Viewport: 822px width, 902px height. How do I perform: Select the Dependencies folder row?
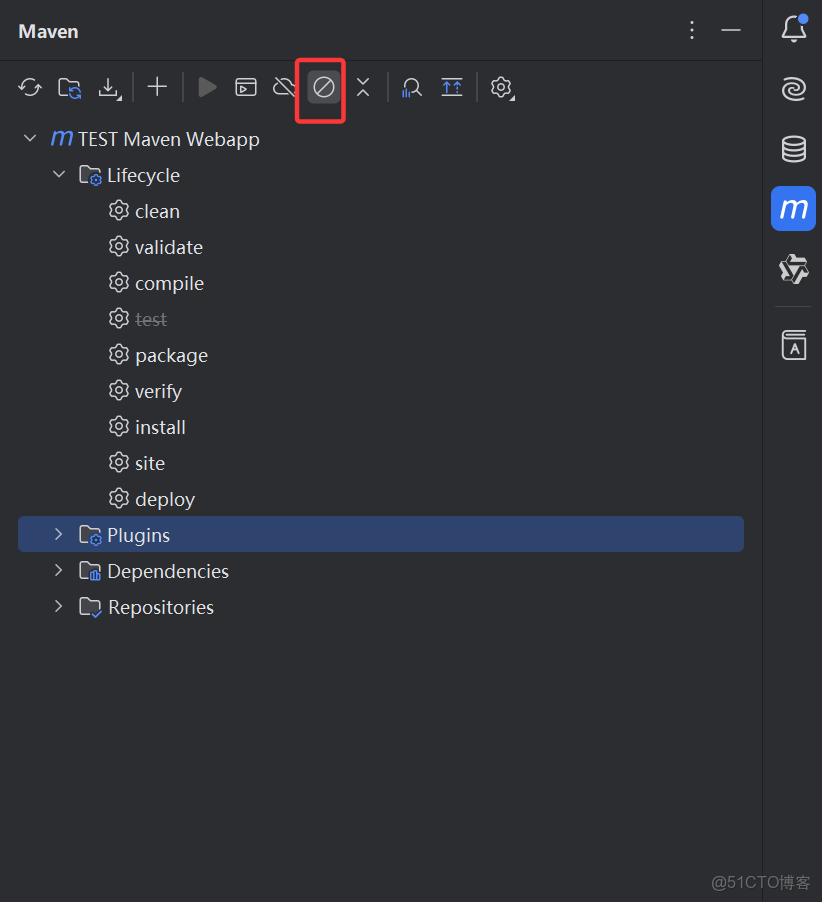(x=381, y=571)
